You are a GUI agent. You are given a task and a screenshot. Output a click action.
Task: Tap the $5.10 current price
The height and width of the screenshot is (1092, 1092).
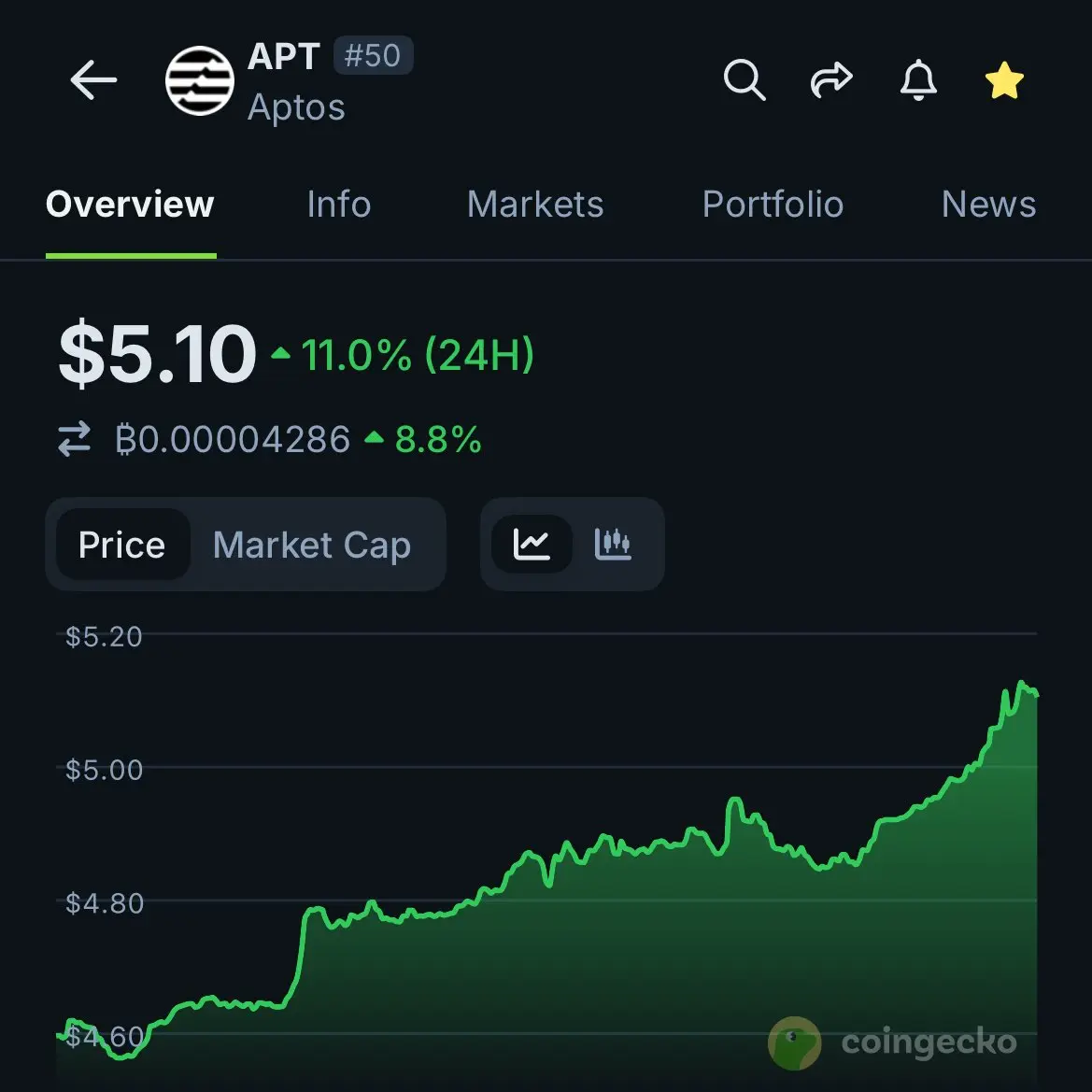[x=157, y=354]
